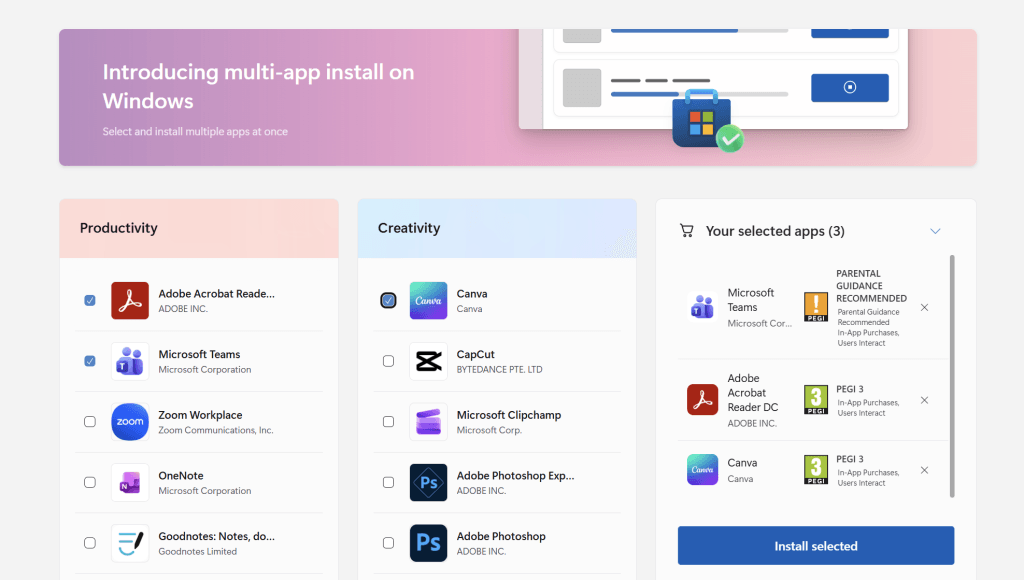Check the CapCut checkbox

[388, 361]
